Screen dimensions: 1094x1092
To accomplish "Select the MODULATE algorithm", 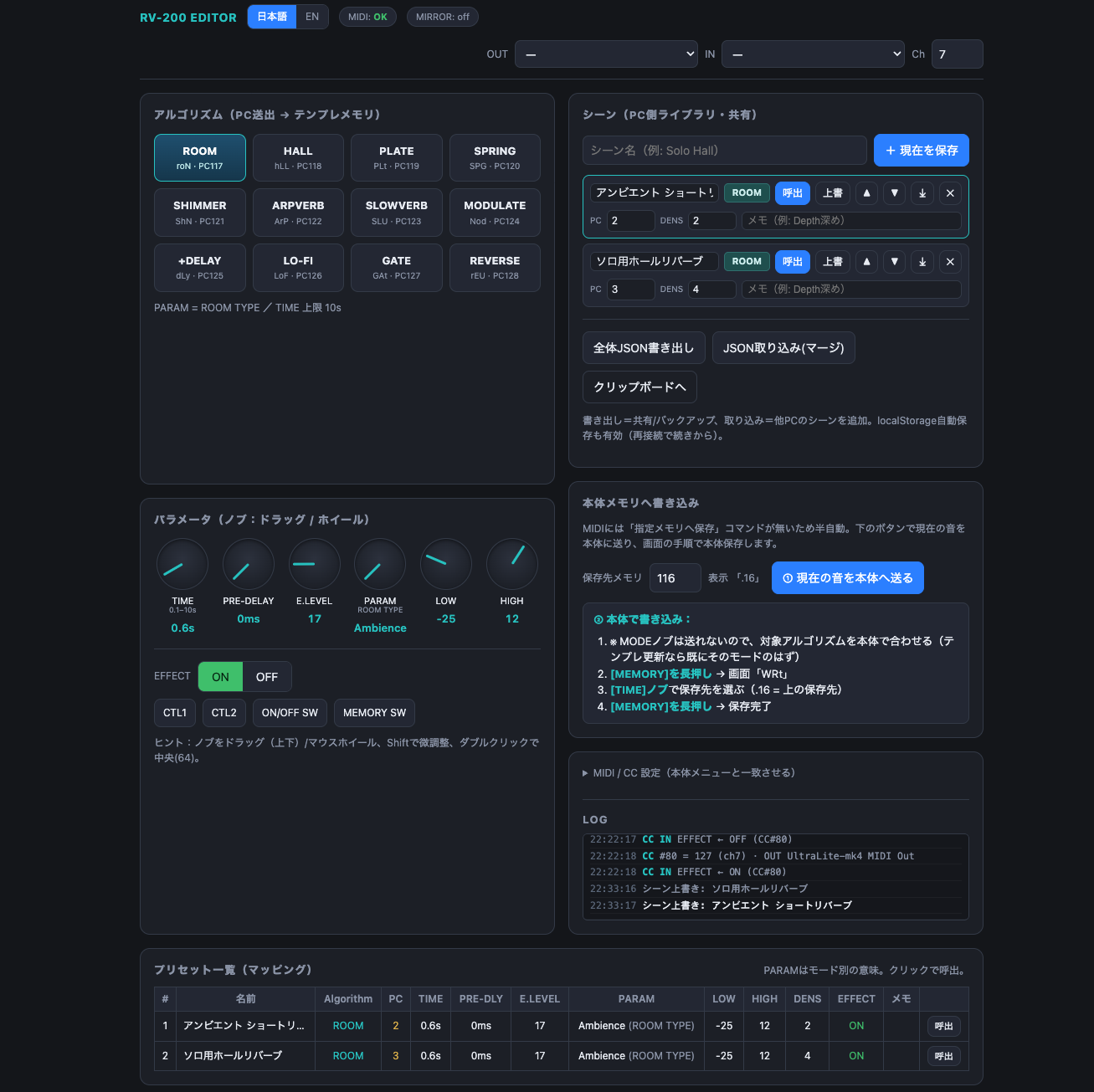I will pos(495,213).
